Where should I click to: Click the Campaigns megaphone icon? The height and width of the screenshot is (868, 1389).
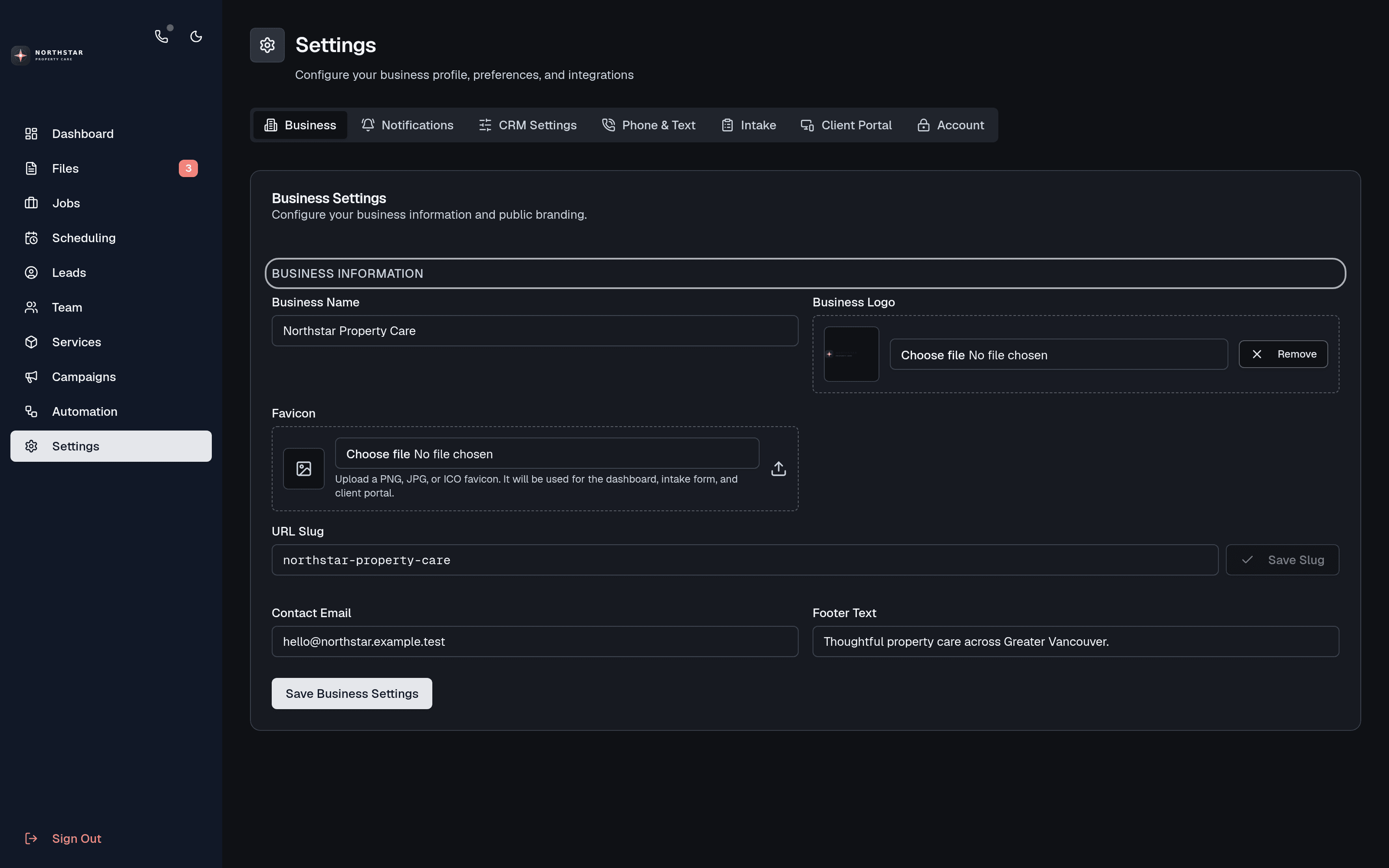[31, 377]
